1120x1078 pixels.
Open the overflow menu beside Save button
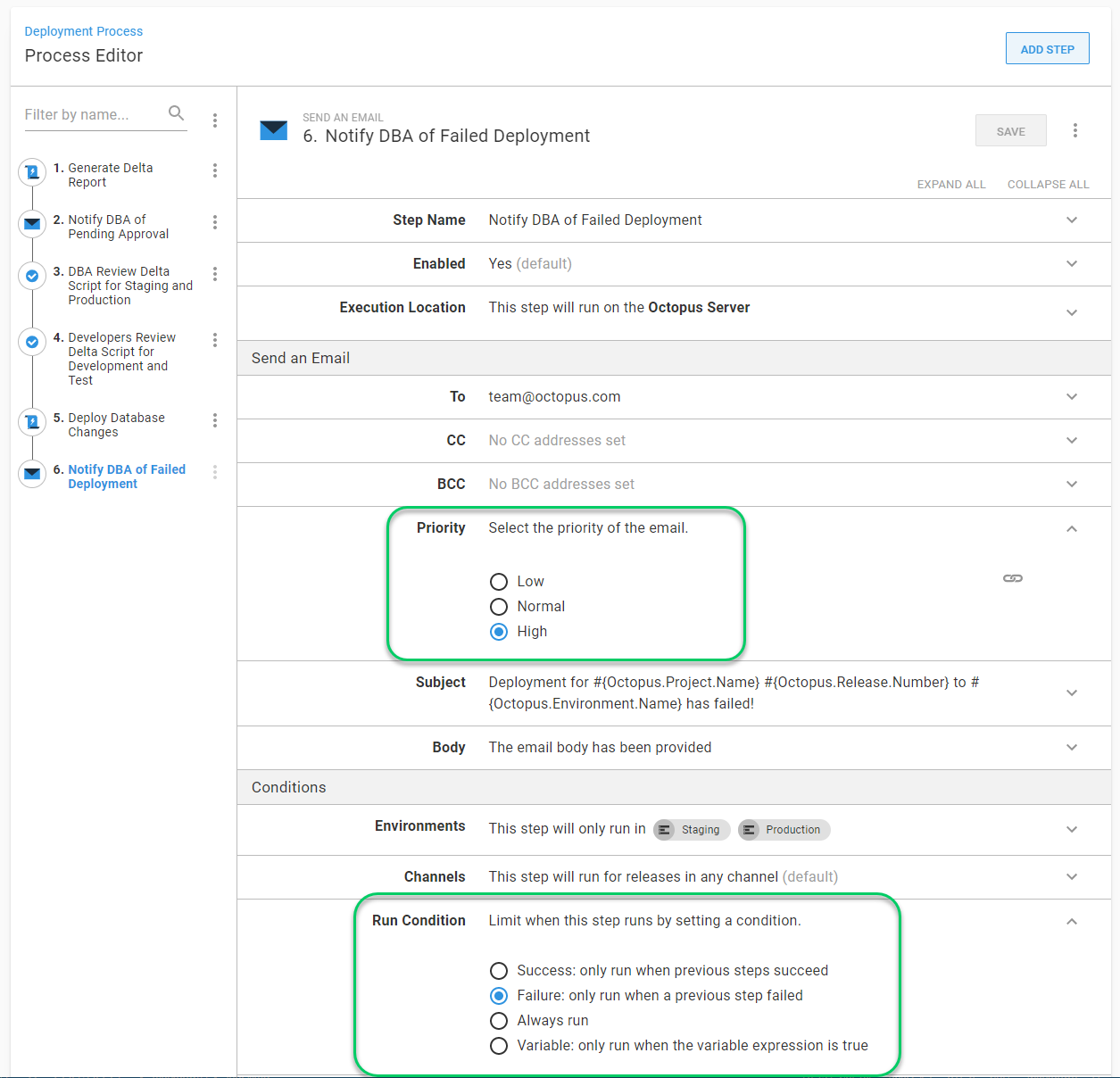[x=1074, y=131]
